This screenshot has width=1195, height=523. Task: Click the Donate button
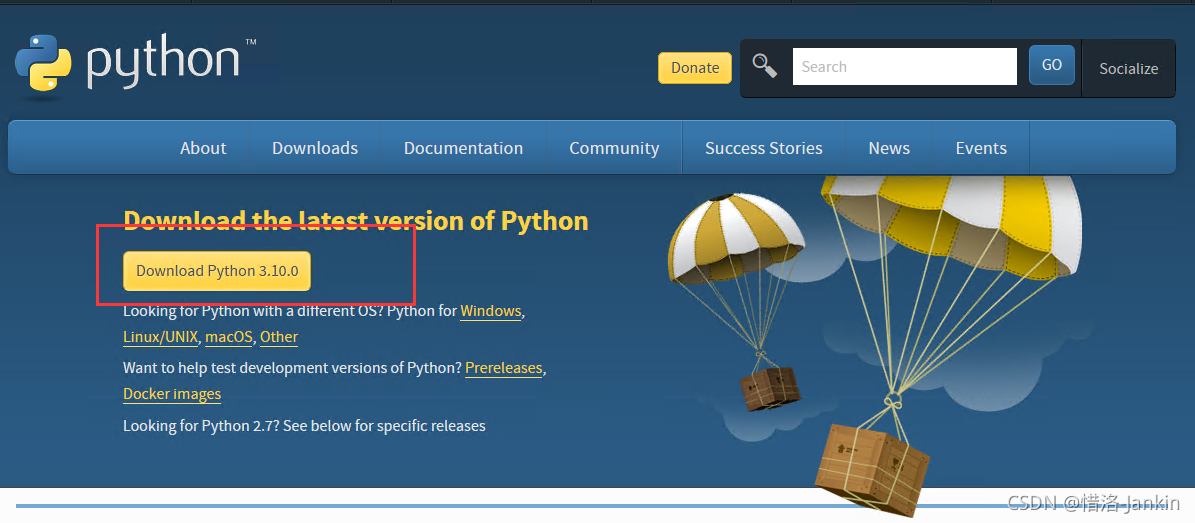point(694,68)
